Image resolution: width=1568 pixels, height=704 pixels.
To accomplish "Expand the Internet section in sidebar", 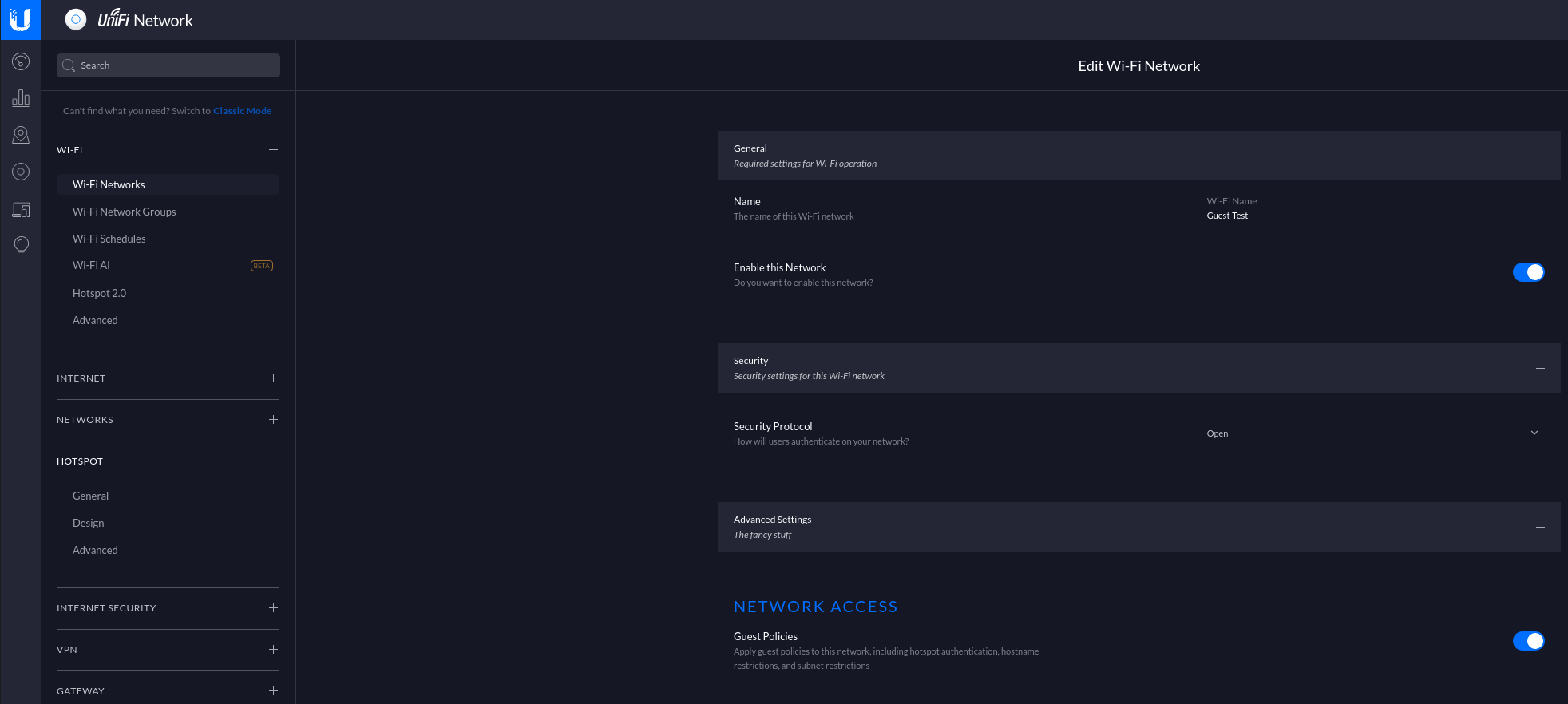I will point(273,378).
